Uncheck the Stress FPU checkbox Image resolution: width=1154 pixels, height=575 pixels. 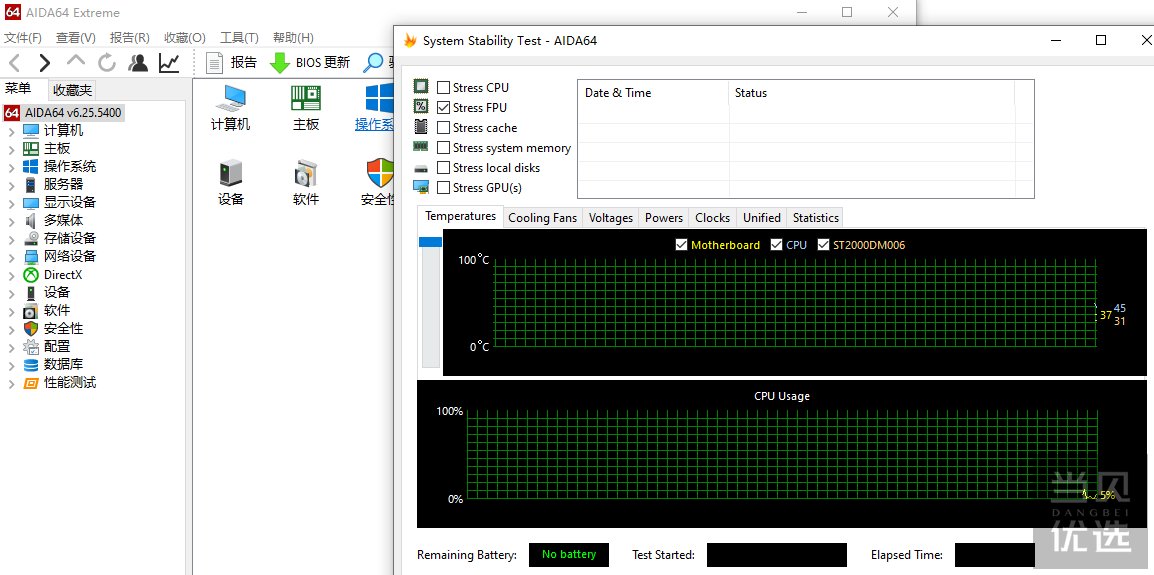(443, 107)
